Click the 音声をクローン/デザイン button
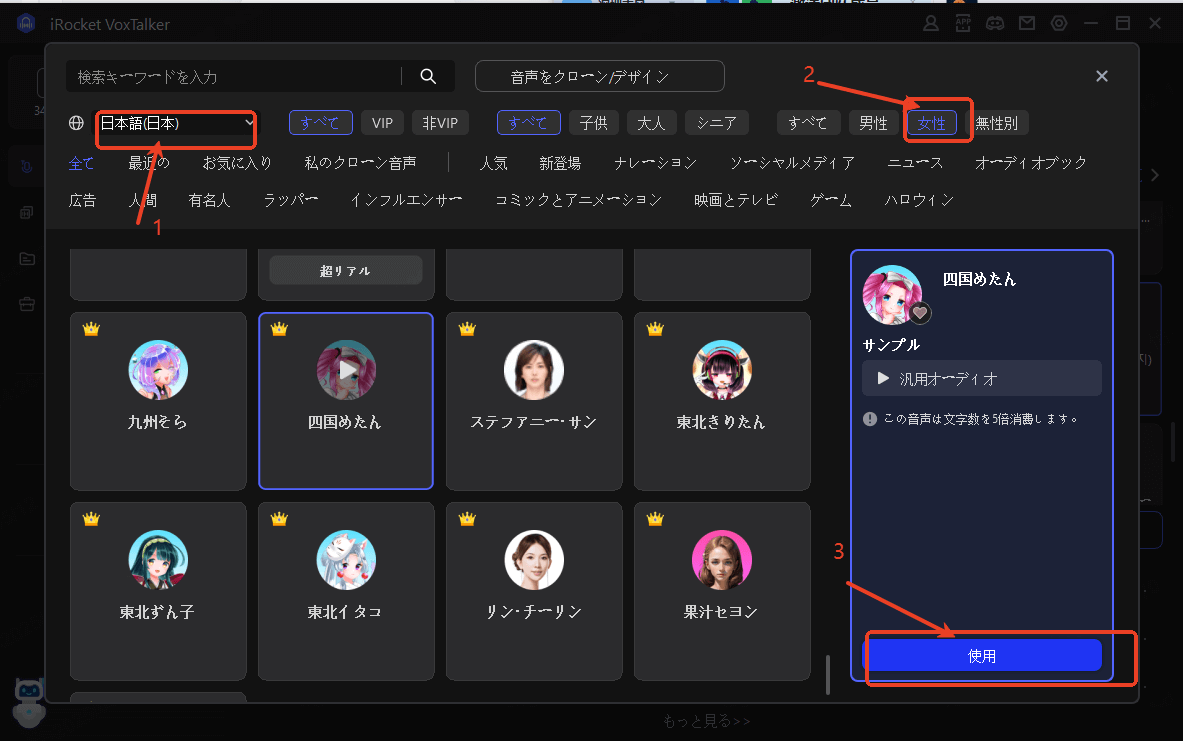 [600, 76]
